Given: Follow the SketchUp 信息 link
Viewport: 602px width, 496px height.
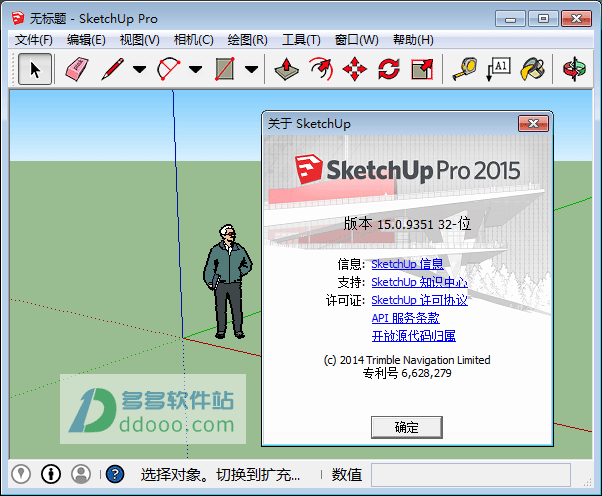Looking at the screenshot, I should tap(407, 264).
